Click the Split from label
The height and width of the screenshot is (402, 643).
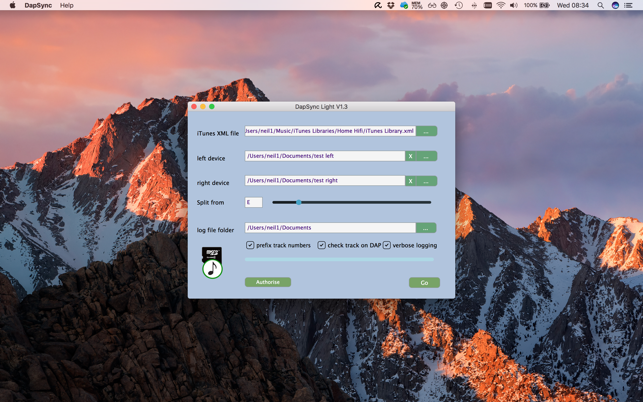(x=210, y=203)
